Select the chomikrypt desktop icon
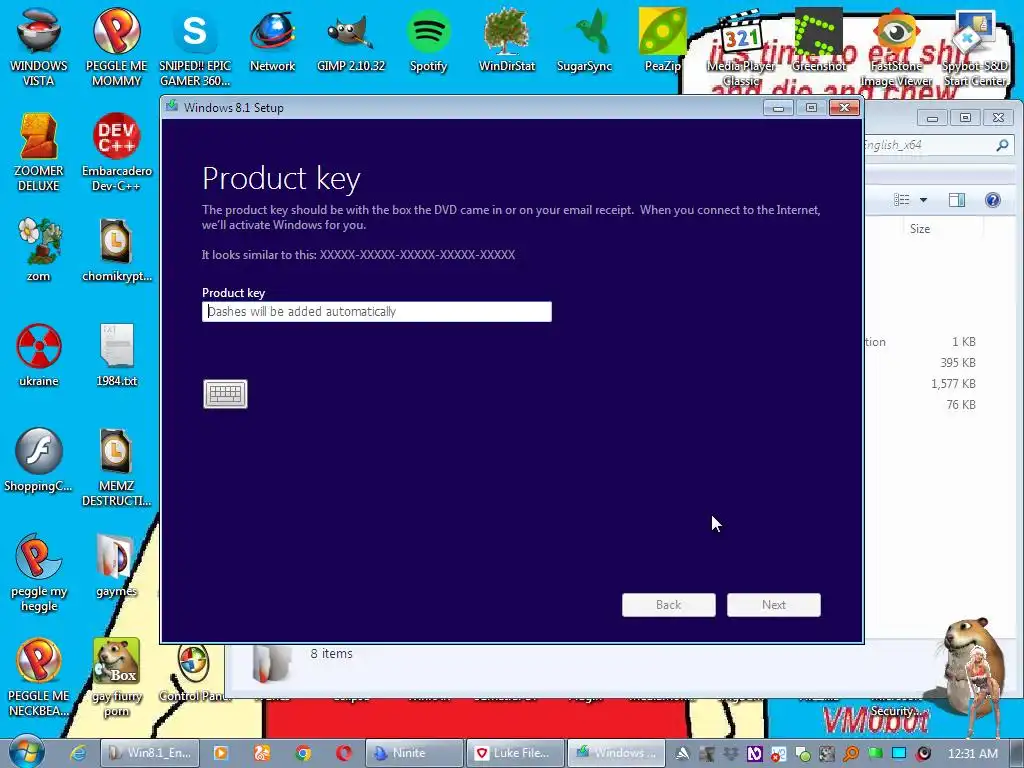Image resolution: width=1024 pixels, height=768 pixels. click(116, 249)
